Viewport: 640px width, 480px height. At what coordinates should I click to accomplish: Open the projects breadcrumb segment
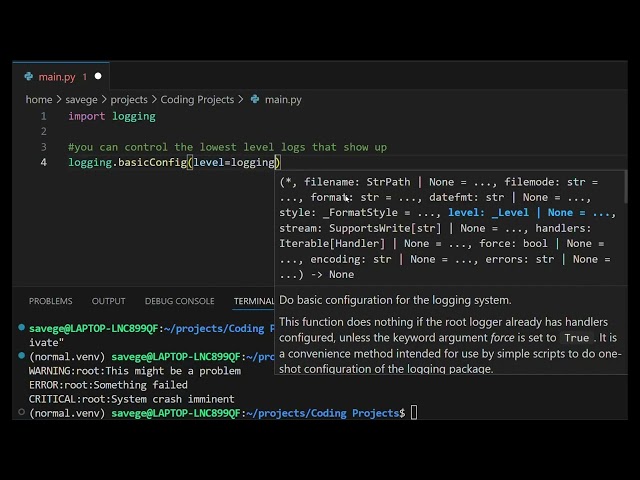tap(129, 100)
